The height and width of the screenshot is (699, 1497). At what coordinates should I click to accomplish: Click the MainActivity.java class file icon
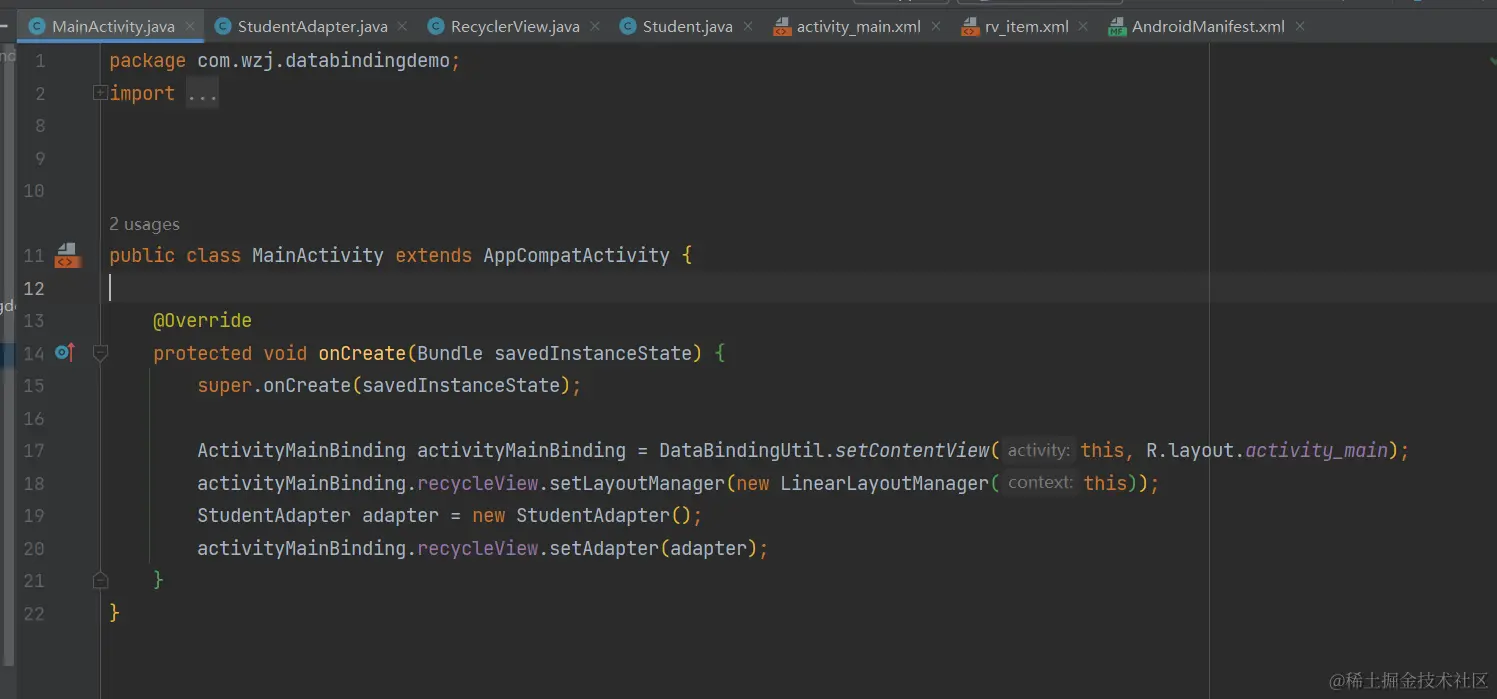click(x=37, y=27)
